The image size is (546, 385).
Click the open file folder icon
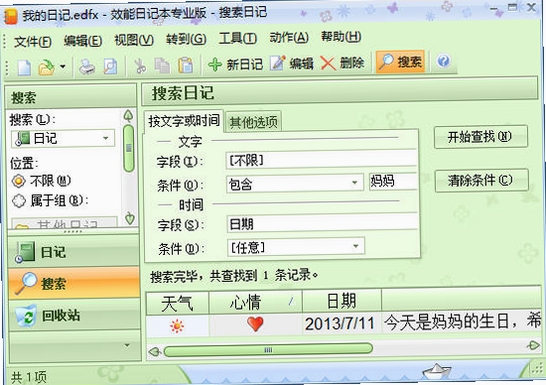point(47,67)
